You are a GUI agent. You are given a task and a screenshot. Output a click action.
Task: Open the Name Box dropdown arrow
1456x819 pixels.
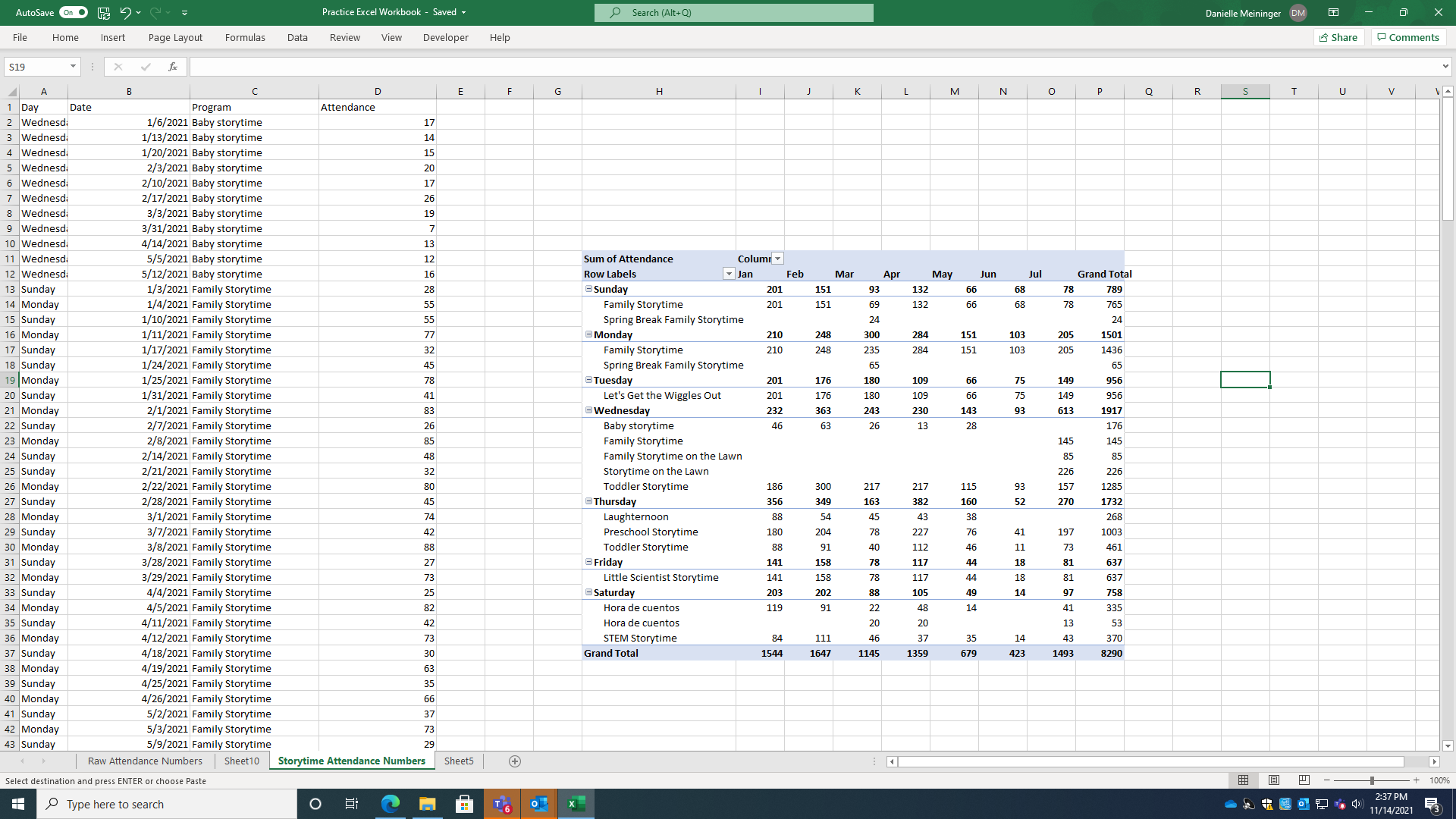point(73,67)
